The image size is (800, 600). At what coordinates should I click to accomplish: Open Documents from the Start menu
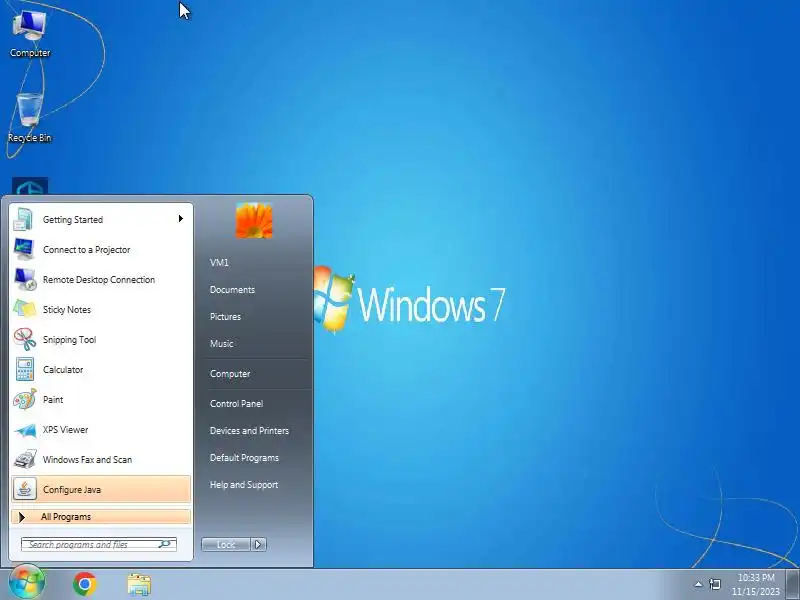pos(232,290)
